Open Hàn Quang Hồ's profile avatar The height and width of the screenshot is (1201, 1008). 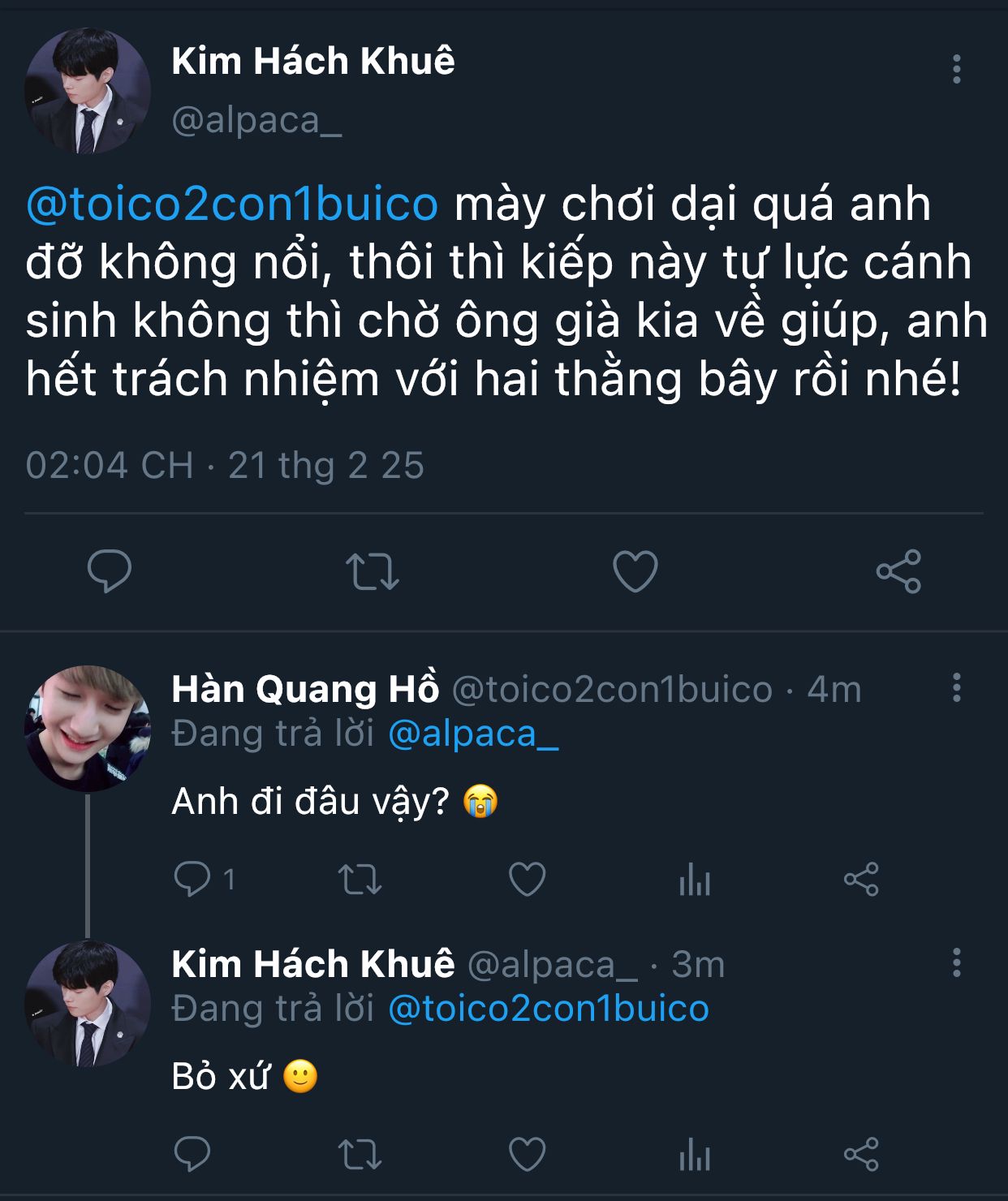coord(88,729)
